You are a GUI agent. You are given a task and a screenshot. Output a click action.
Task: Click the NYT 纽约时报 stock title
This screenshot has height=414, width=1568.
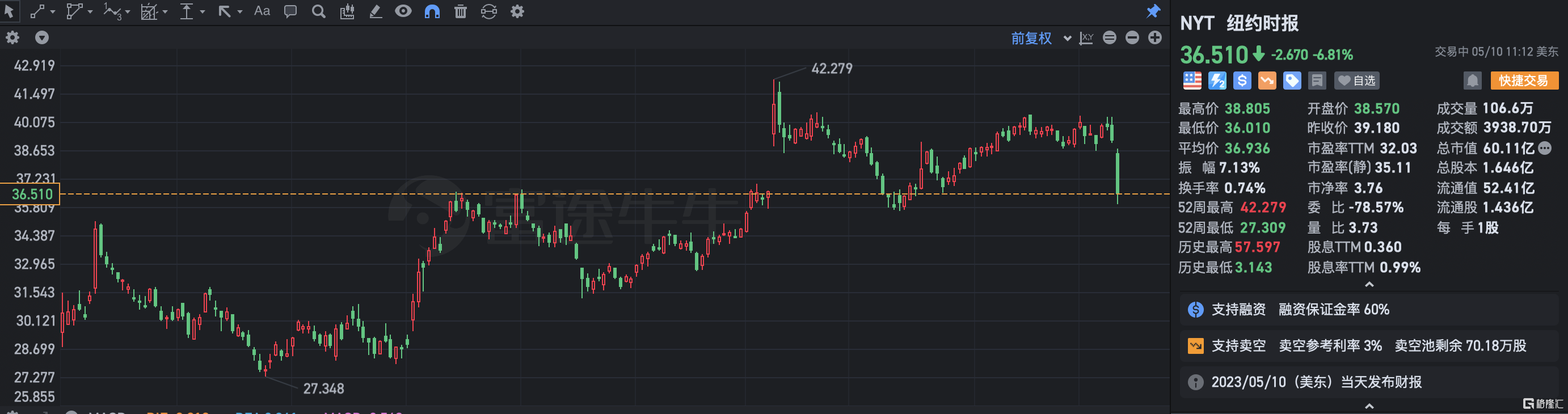(1239, 23)
